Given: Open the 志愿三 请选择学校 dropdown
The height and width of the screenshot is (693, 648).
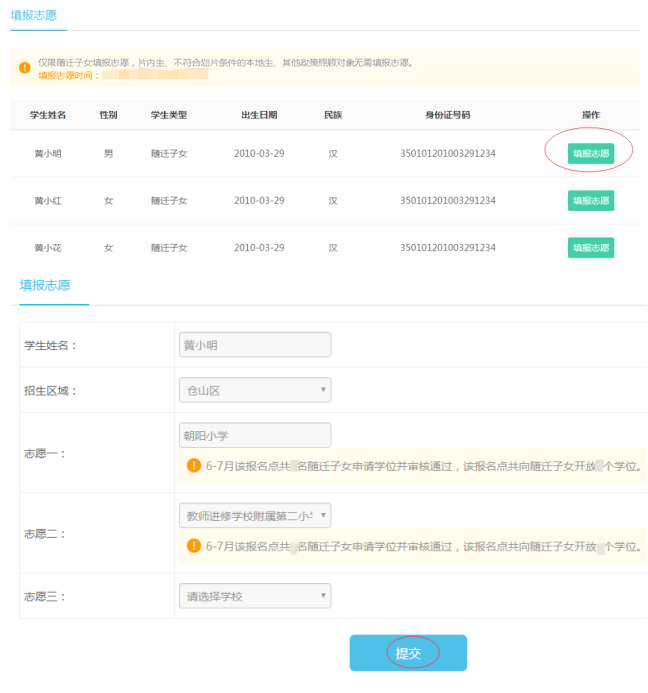Looking at the screenshot, I should tap(254, 597).
